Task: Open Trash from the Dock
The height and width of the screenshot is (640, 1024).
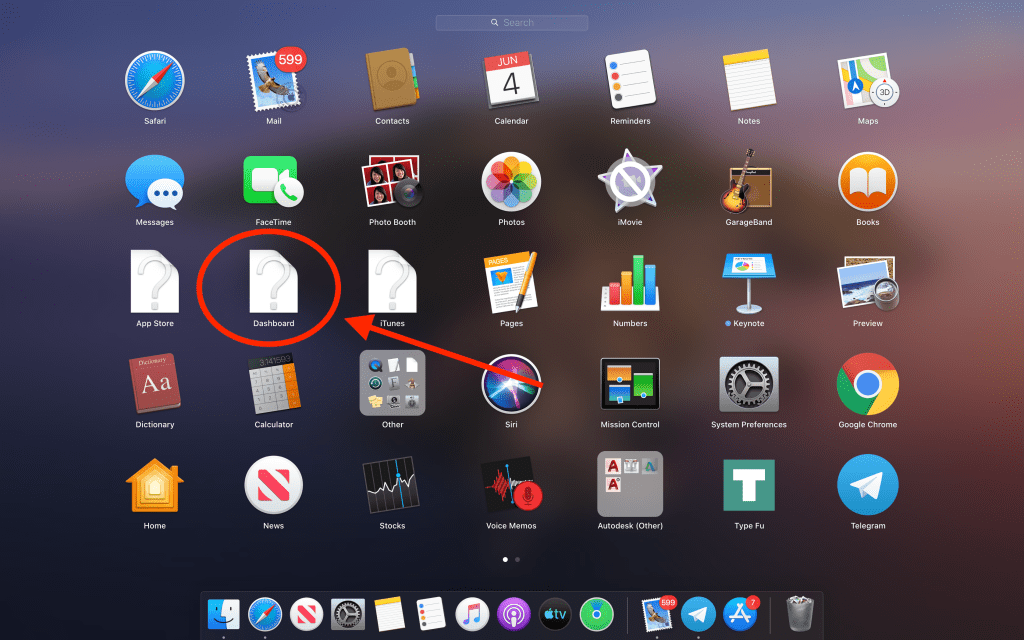Action: pyautogui.click(x=800, y=614)
